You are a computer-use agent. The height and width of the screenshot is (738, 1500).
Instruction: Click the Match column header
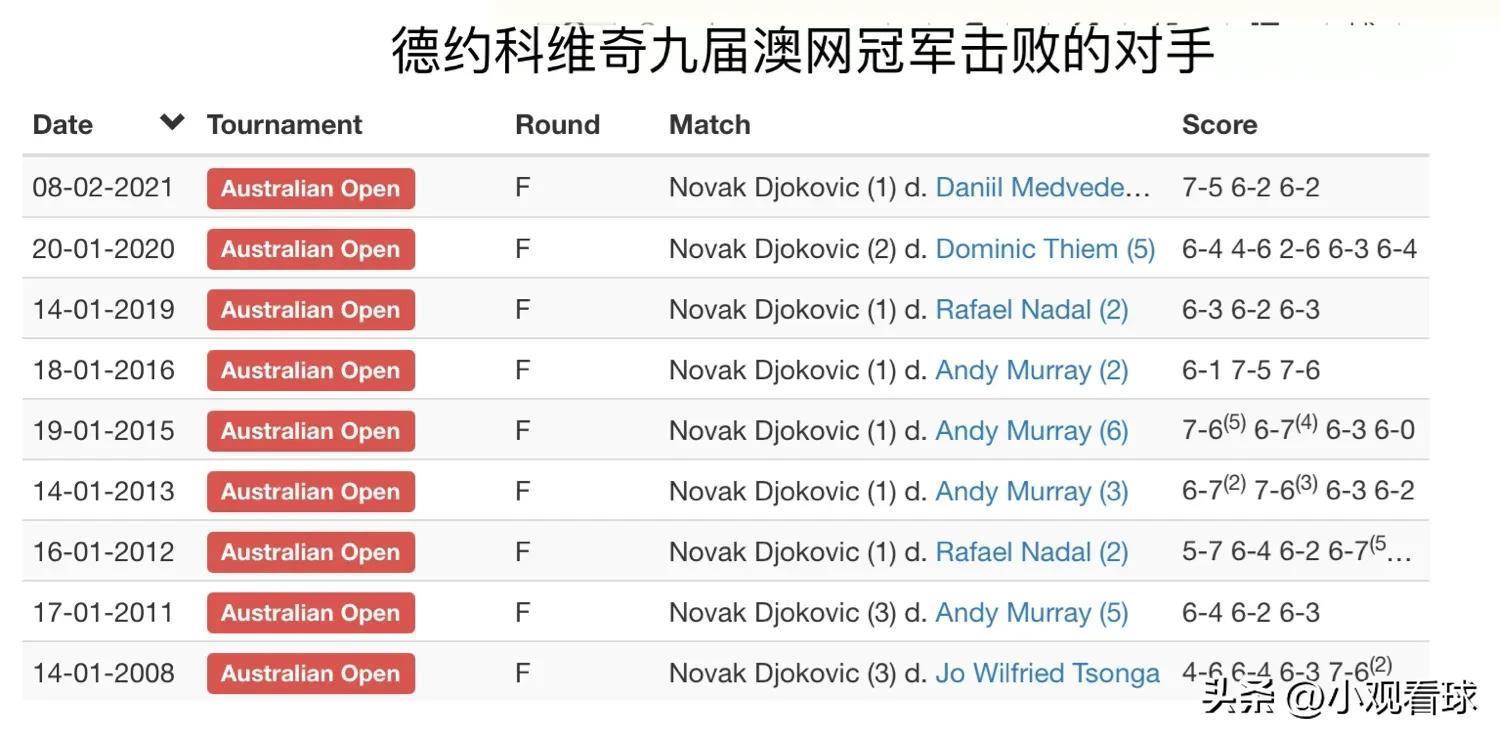[709, 125]
